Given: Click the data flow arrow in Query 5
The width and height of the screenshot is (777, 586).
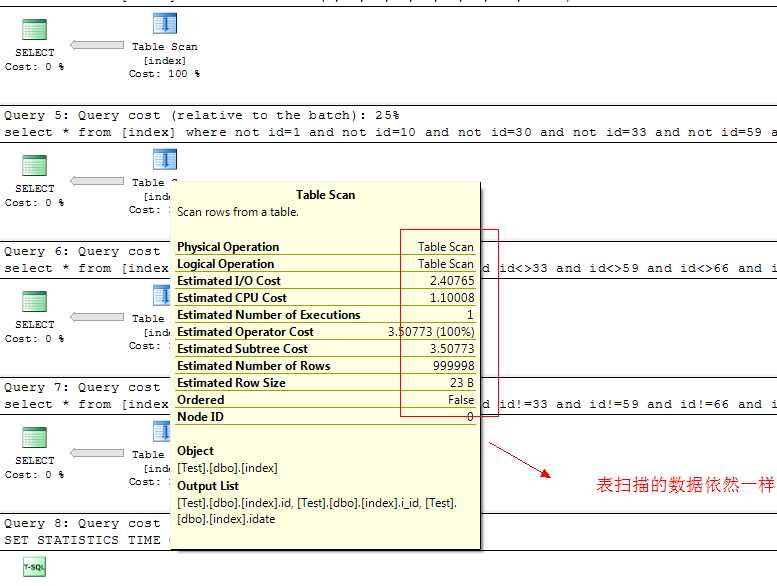Looking at the screenshot, I should (x=97, y=181).
